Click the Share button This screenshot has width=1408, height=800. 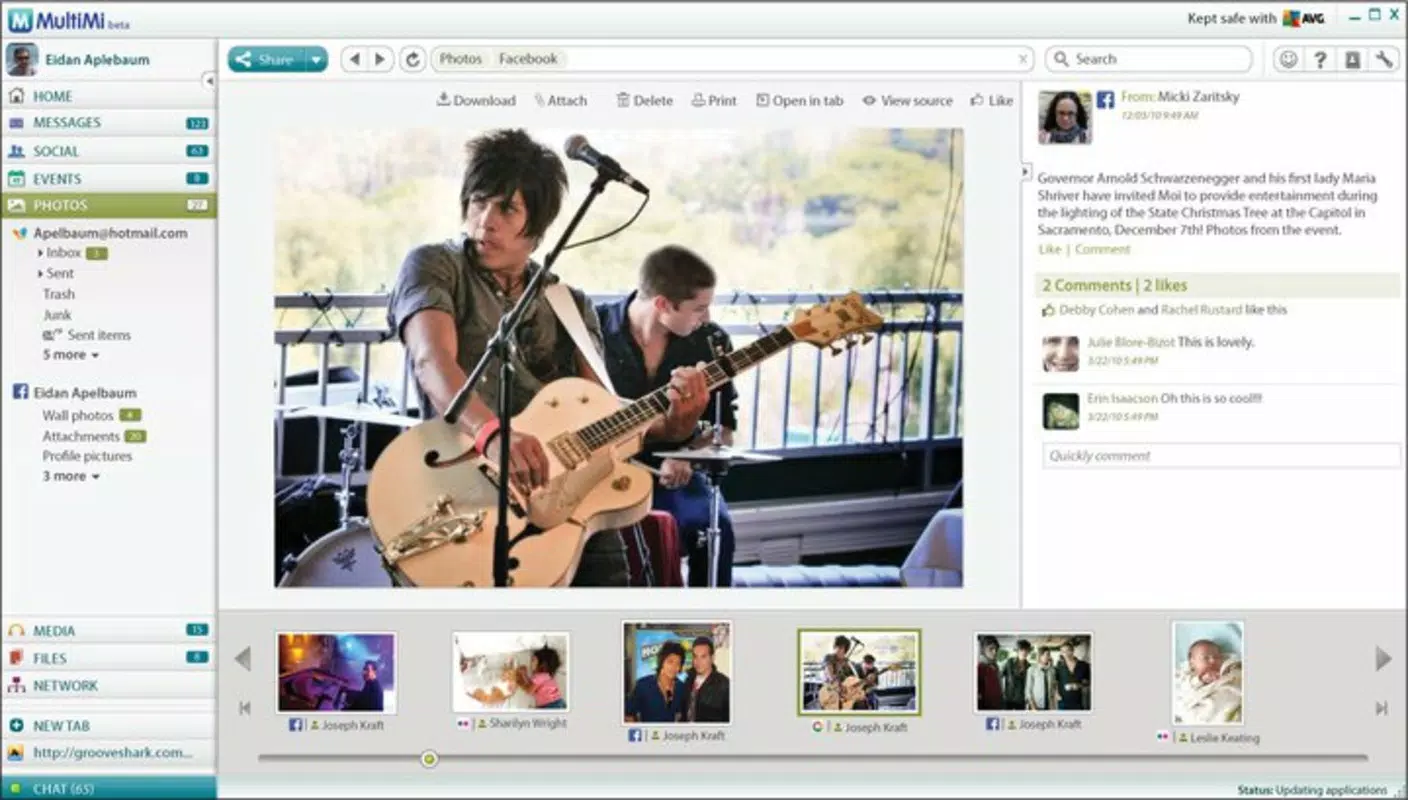tap(266, 59)
